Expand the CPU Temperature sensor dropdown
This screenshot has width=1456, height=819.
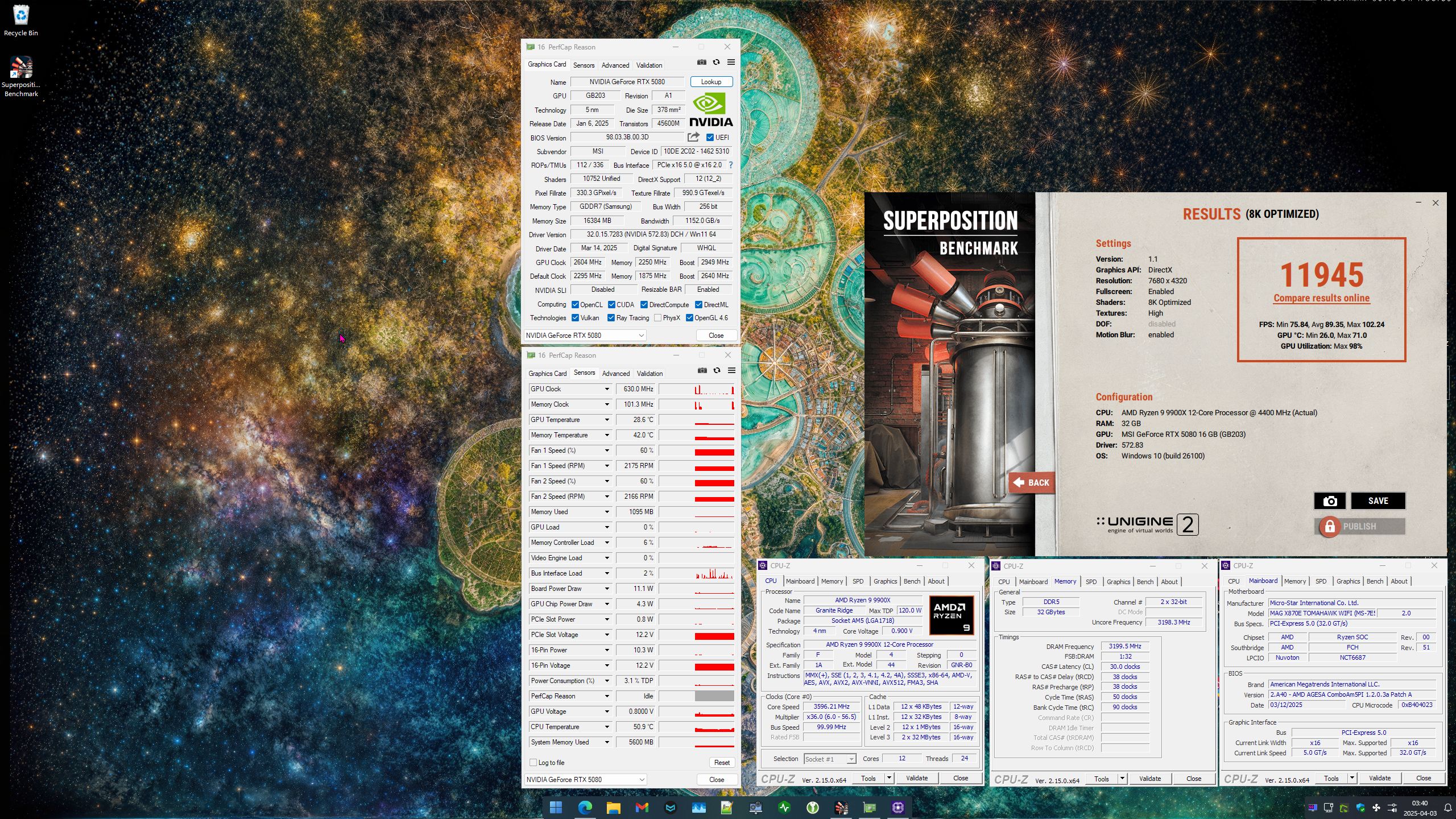607,727
